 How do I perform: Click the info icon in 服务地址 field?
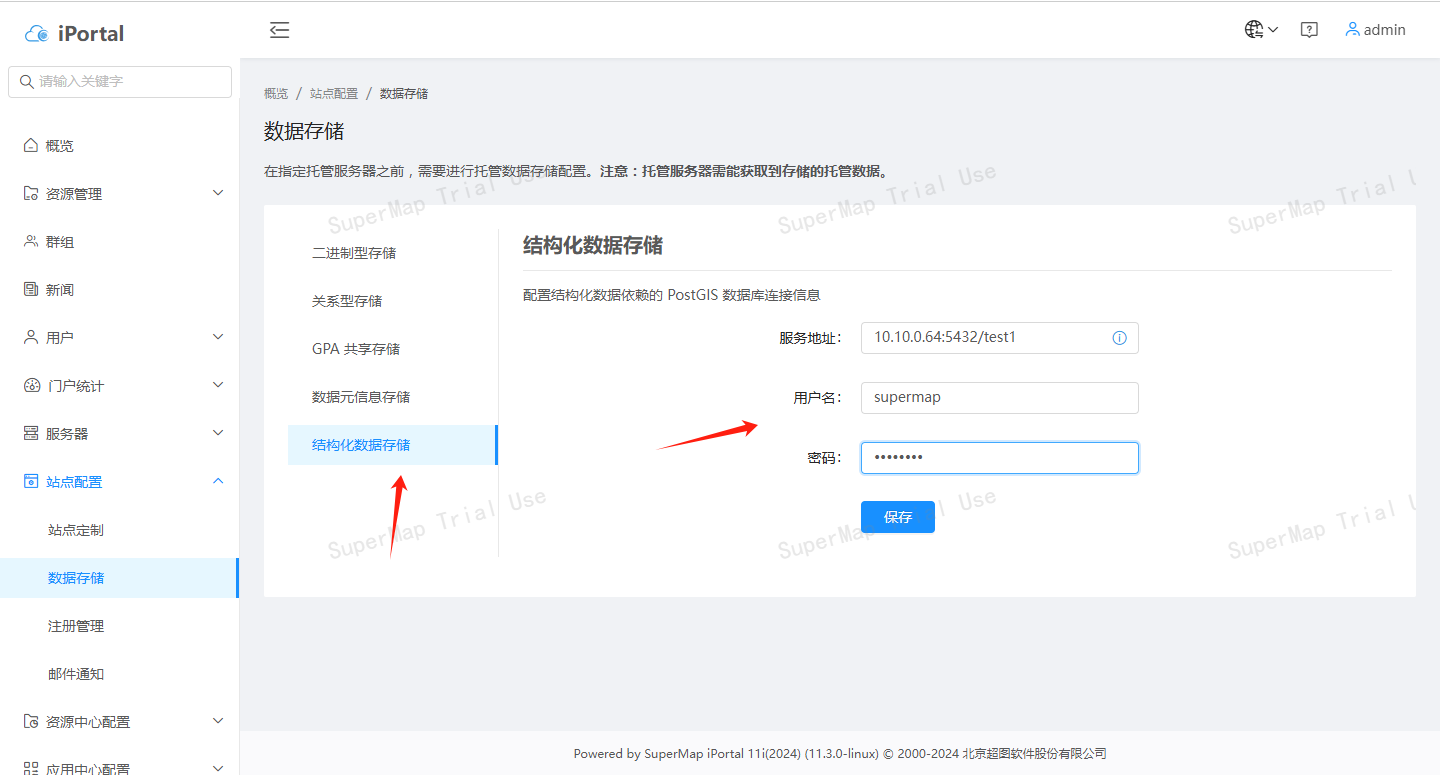(1119, 338)
